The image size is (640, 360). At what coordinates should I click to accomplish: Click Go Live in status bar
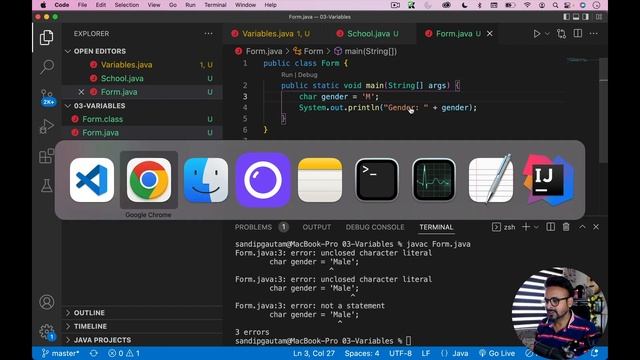coord(497,353)
